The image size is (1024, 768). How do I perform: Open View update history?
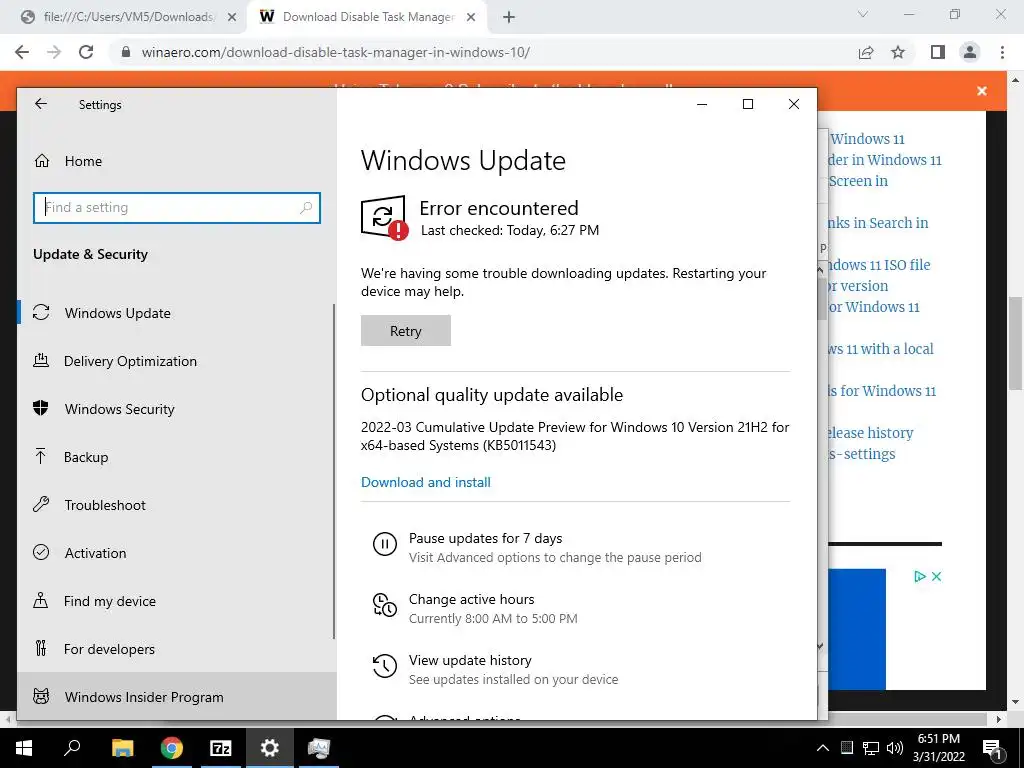click(470, 660)
